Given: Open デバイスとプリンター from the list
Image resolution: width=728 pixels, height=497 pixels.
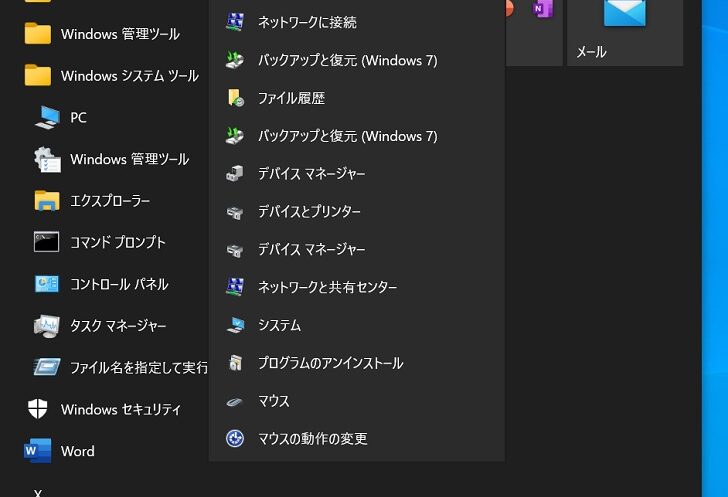Looking at the screenshot, I should click(357, 212).
